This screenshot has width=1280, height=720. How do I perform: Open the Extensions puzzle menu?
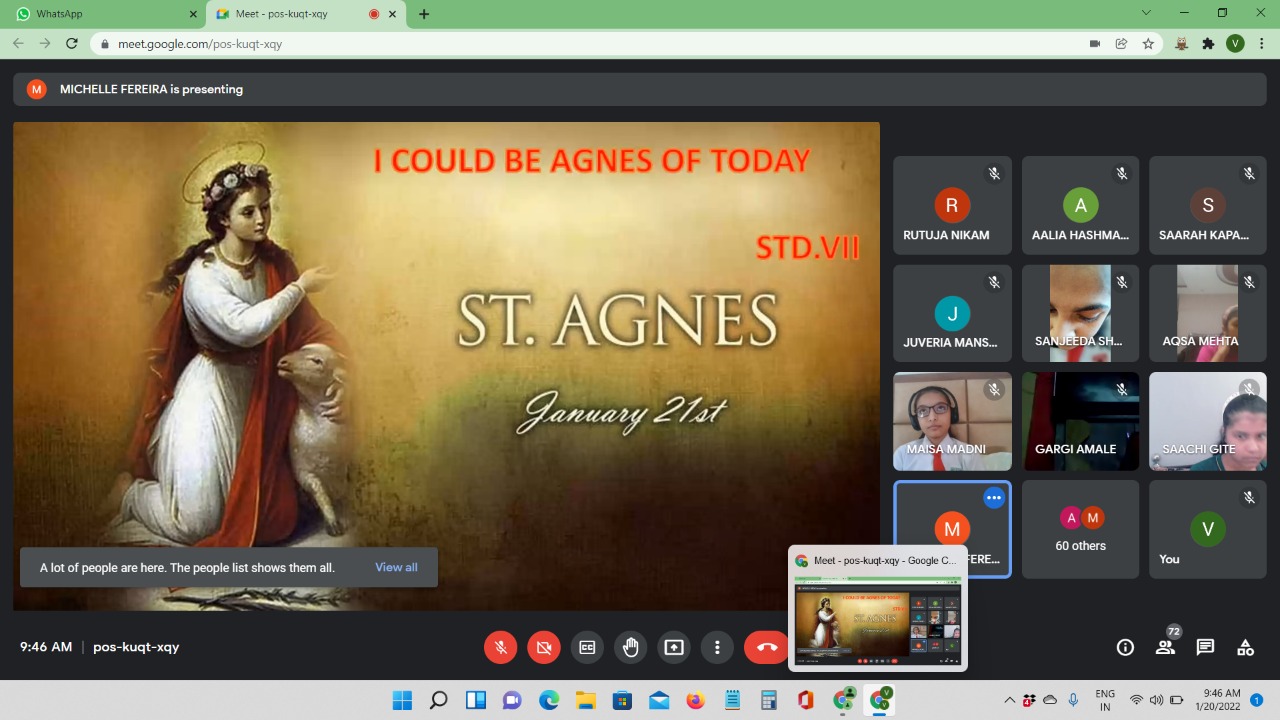click(1208, 43)
